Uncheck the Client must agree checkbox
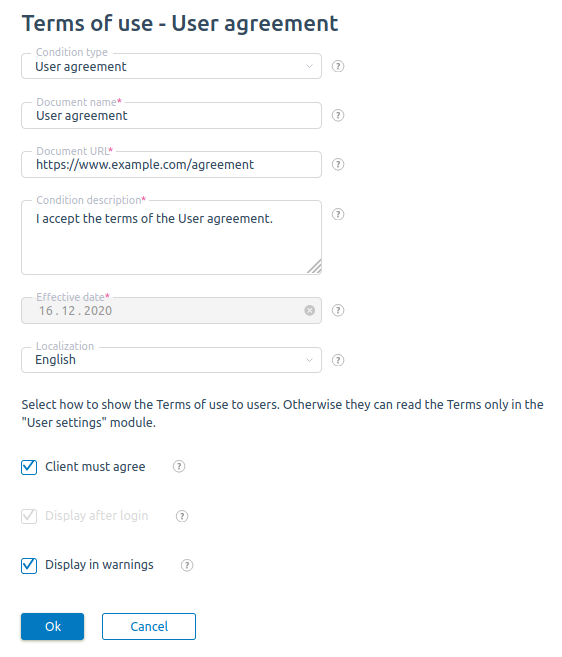Viewport: 562px width, 657px height. click(29, 467)
